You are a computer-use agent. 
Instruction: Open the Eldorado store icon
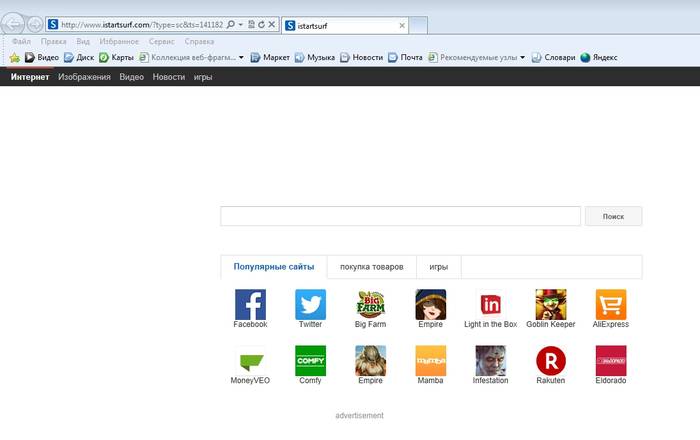pyautogui.click(x=610, y=360)
